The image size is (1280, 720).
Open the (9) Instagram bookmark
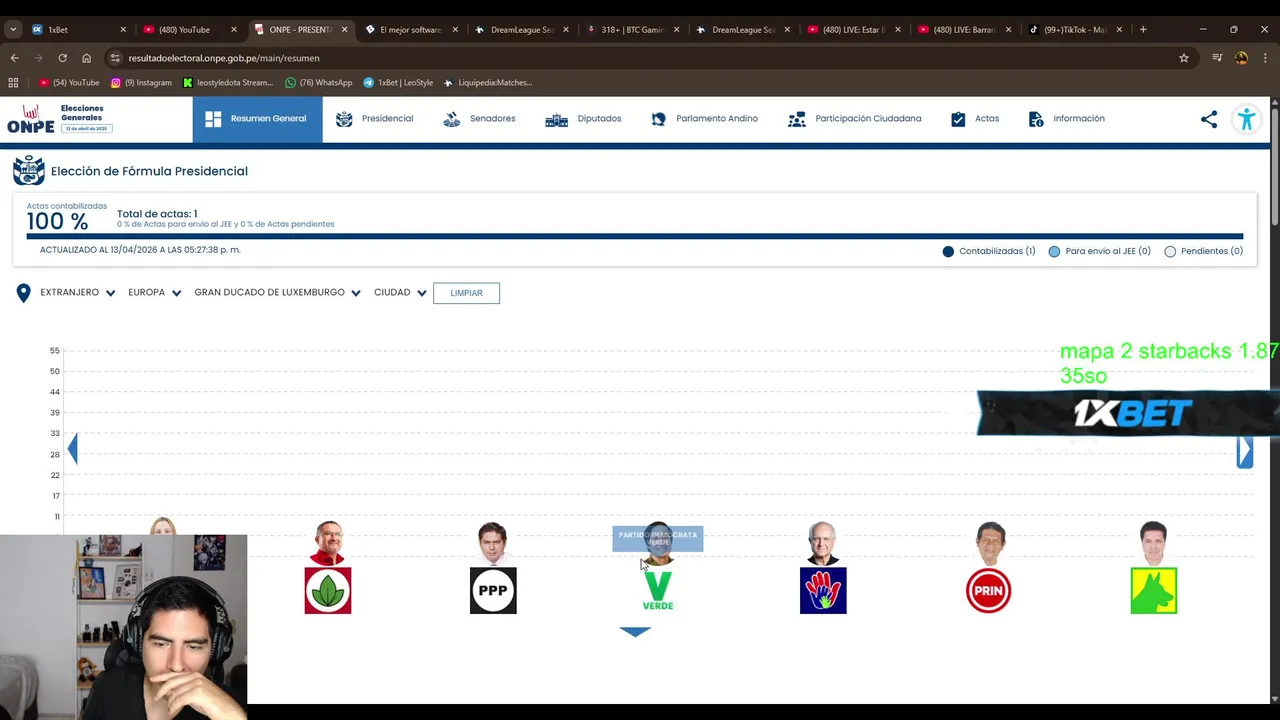point(141,83)
